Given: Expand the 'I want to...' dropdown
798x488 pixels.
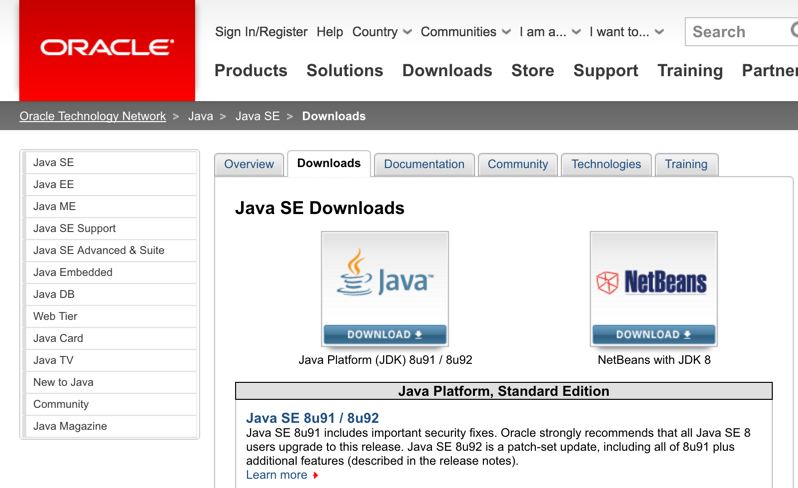Looking at the screenshot, I should point(626,32).
